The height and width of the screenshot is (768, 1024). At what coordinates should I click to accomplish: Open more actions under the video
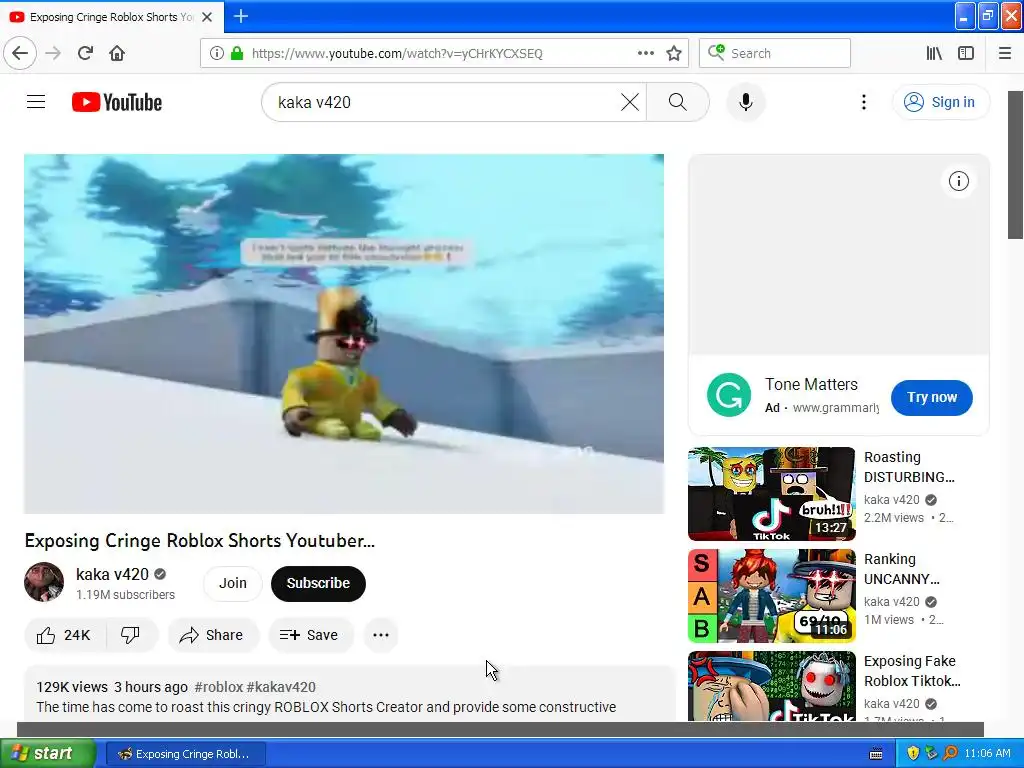pos(381,635)
